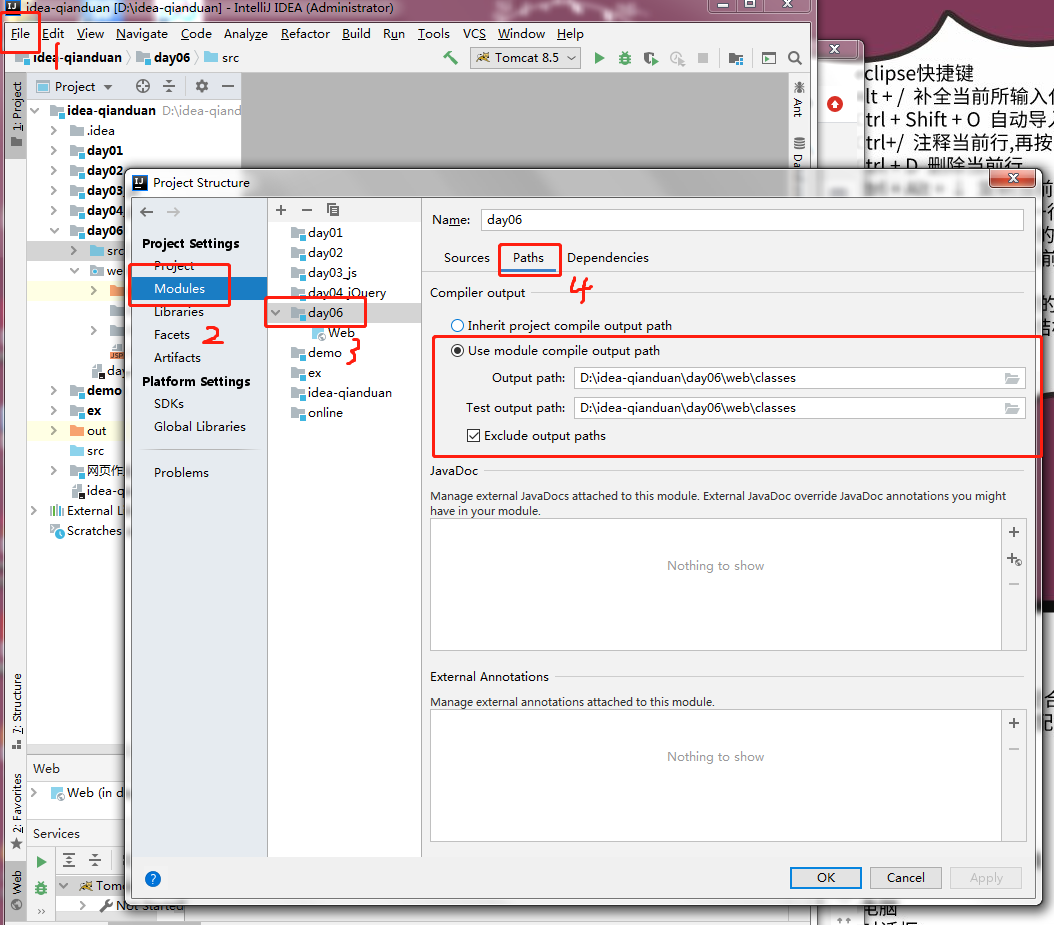Image resolution: width=1054 pixels, height=925 pixels.
Task: Expand the demo folder in project tree
Action: tap(53, 391)
